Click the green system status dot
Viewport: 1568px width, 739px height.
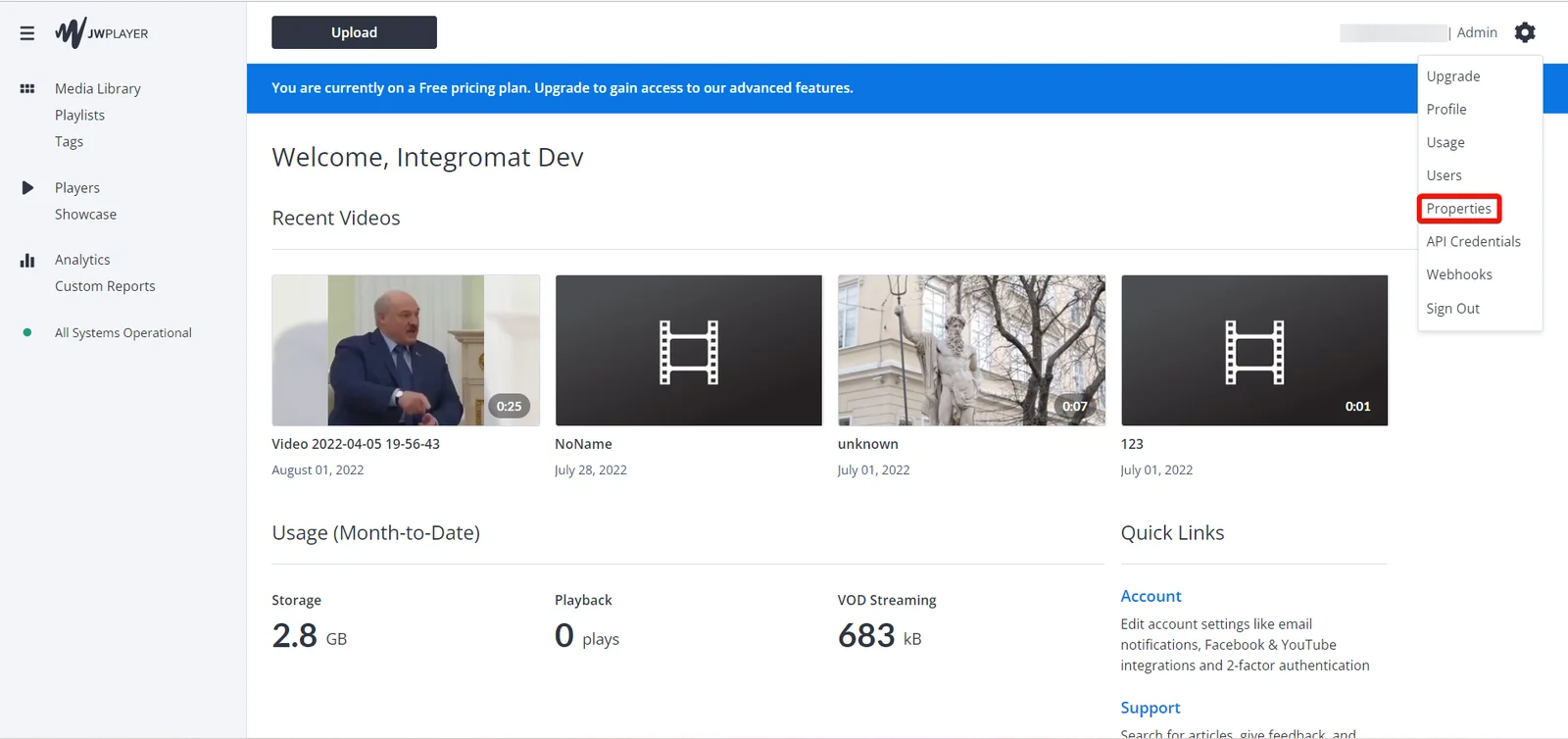pos(27,332)
